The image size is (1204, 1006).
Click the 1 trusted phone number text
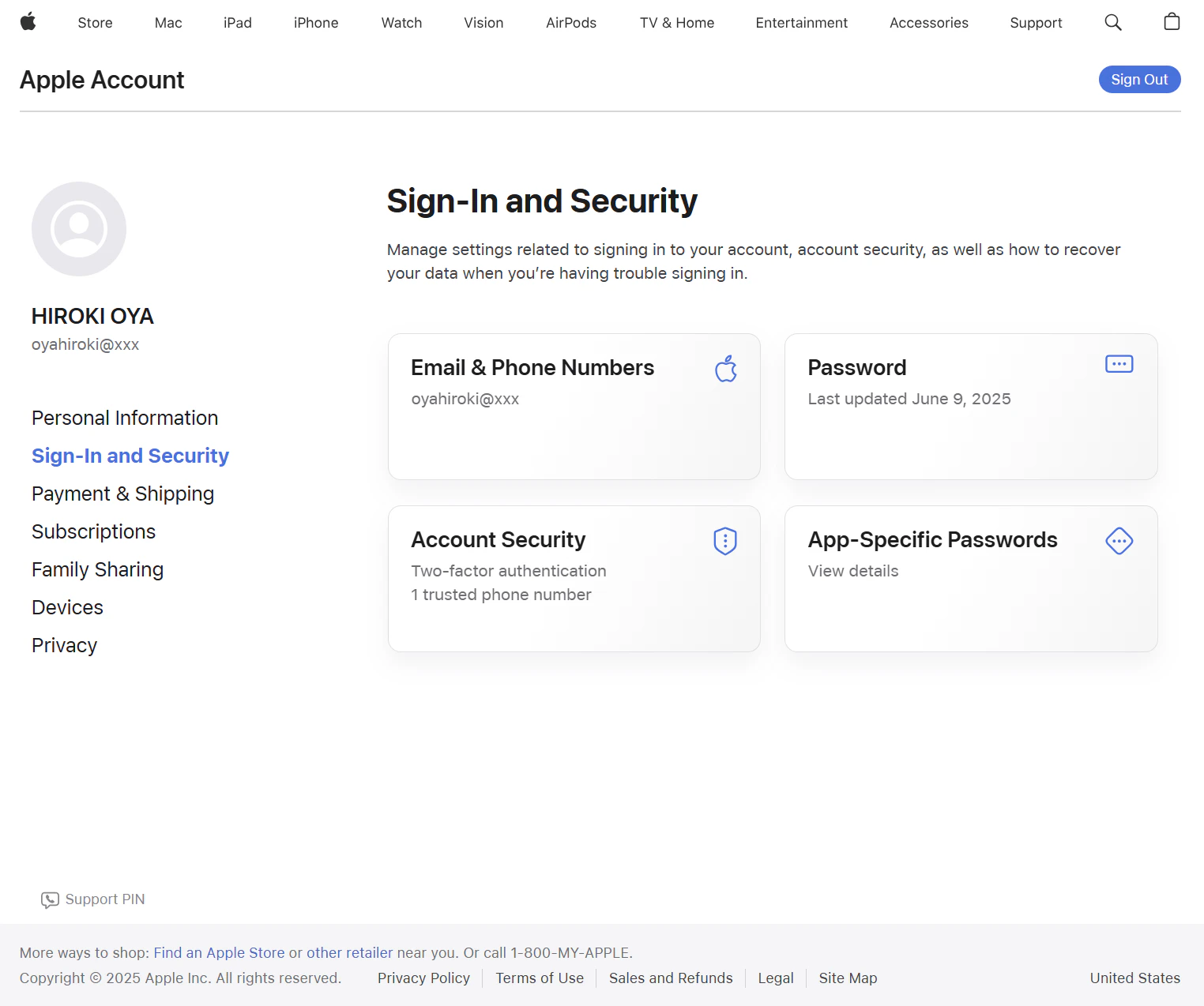click(501, 595)
